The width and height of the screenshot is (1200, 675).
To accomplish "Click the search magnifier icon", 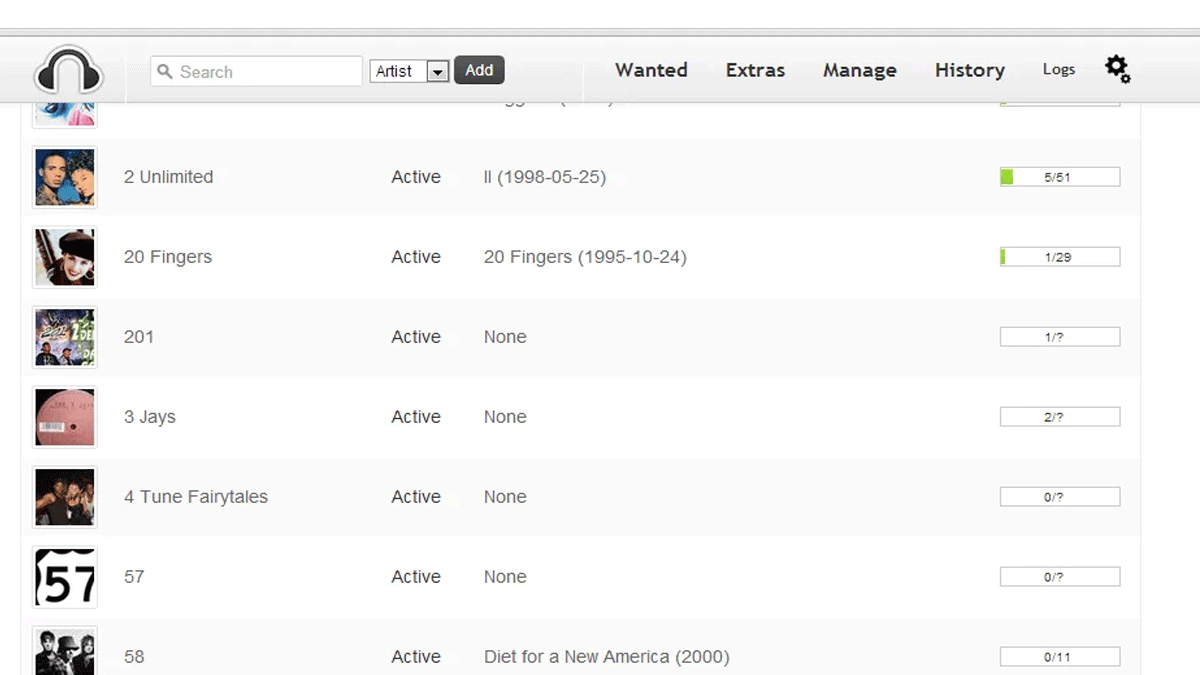I will (165, 72).
